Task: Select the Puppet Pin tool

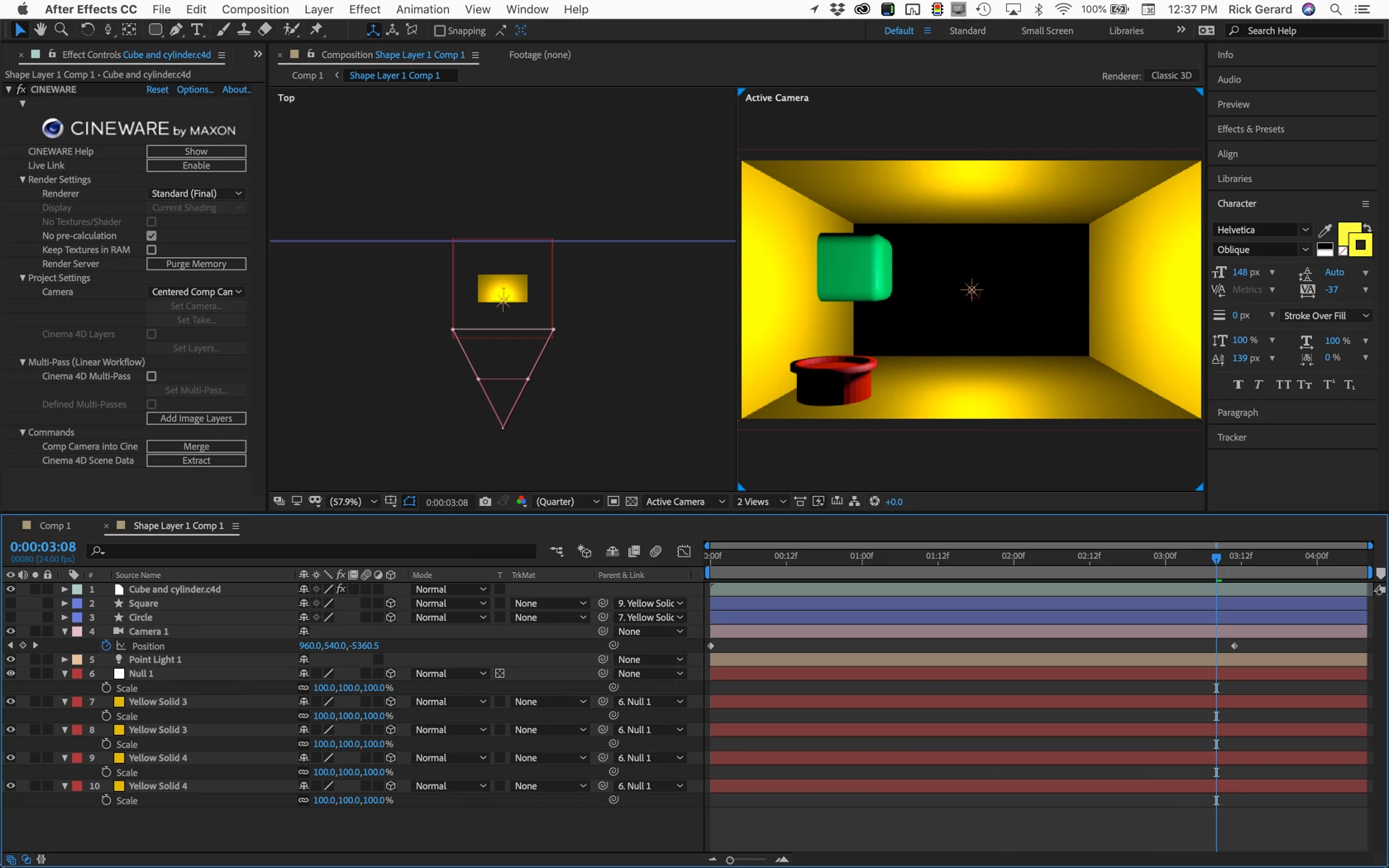Action: (x=317, y=30)
